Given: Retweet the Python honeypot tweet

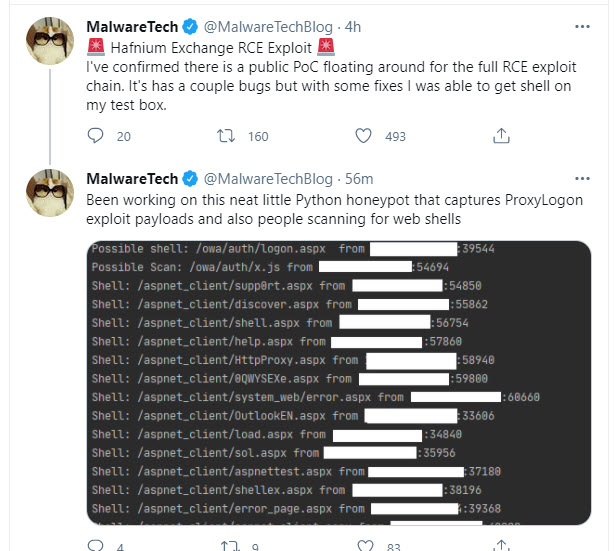Looking at the screenshot, I should pyautogui.click(x=229, y=546).
